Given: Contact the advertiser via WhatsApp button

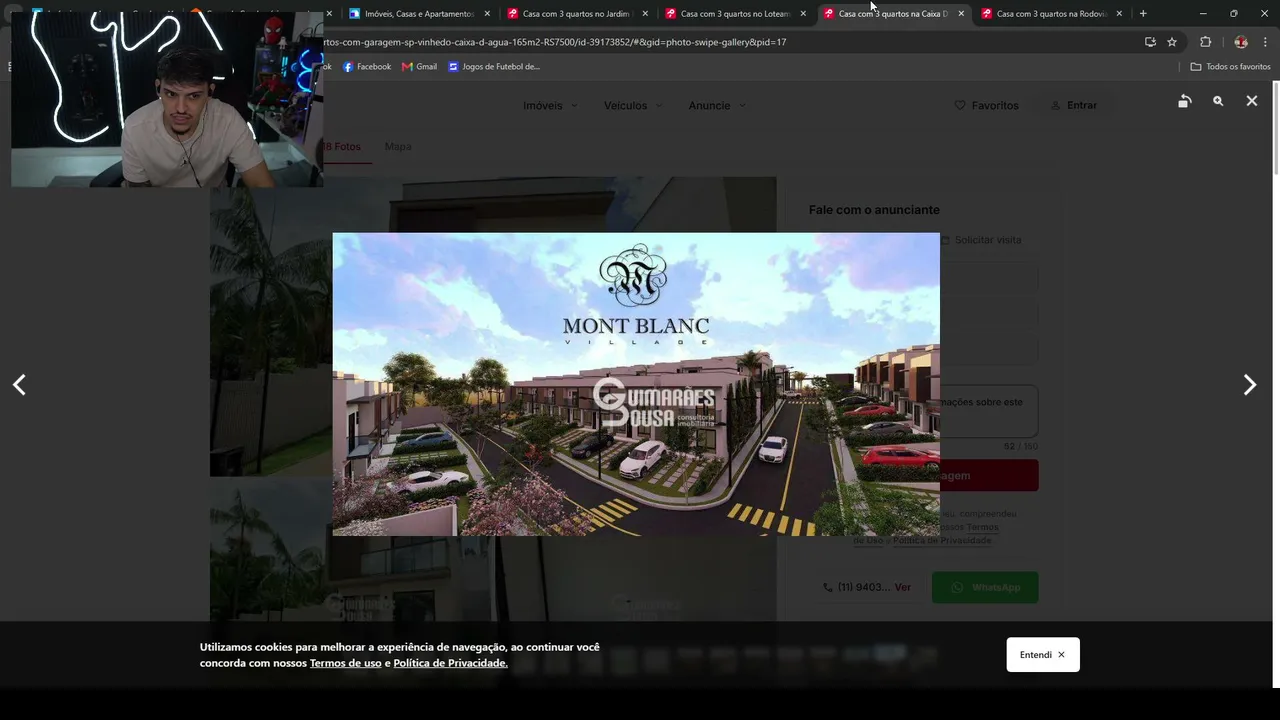Looking at the screenshot, I should click(985, 587).
